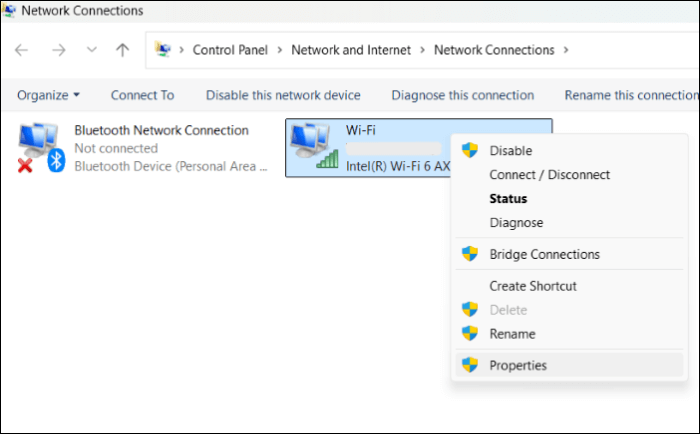Screen dimensions: 700x434
Task: Choose Diagnose in the context menu
Action: click(x=516, y=223)
